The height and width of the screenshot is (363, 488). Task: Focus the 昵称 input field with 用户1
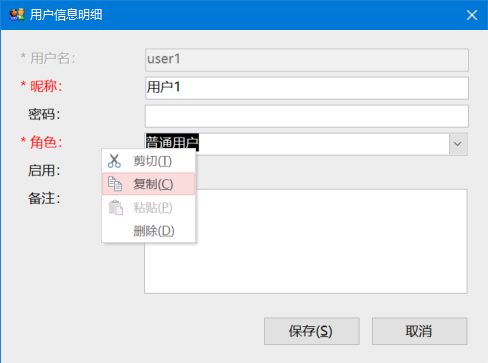307,88
